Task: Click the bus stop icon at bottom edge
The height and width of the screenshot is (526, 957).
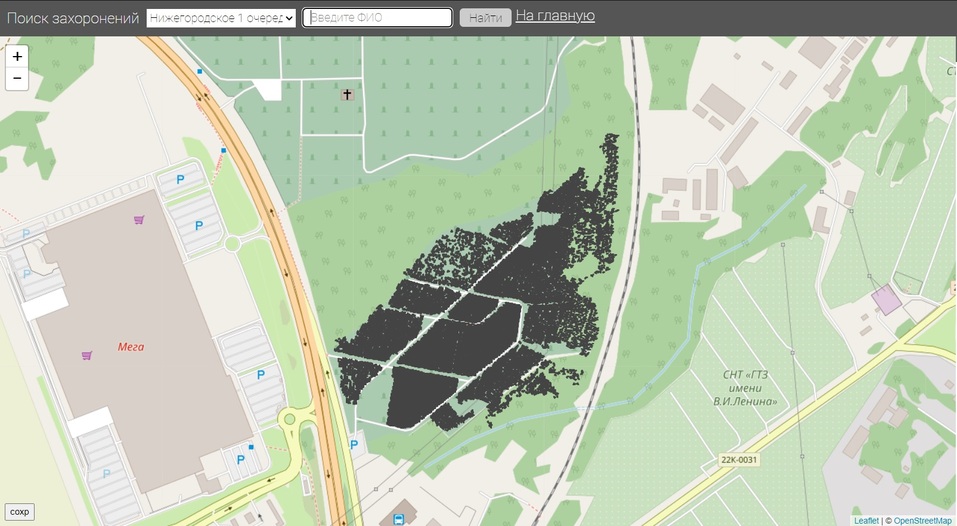Action: (399, 519)
